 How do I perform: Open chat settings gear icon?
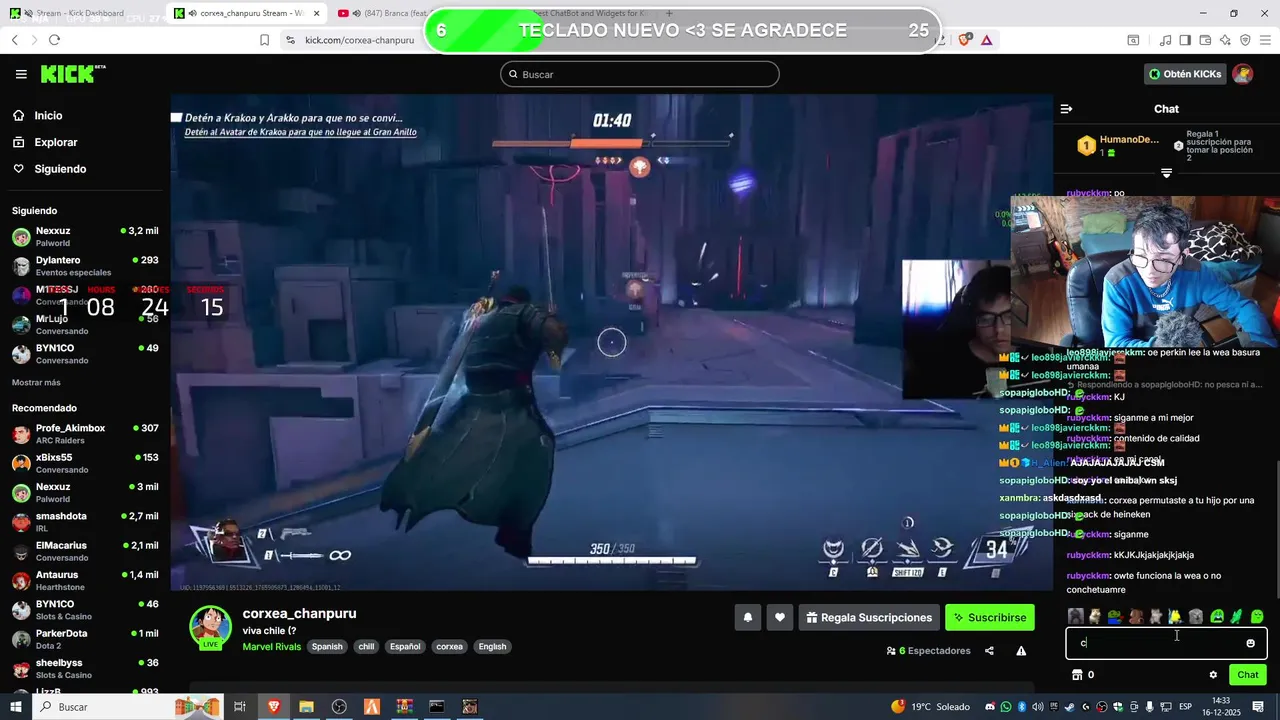(x=1213, y=675)
